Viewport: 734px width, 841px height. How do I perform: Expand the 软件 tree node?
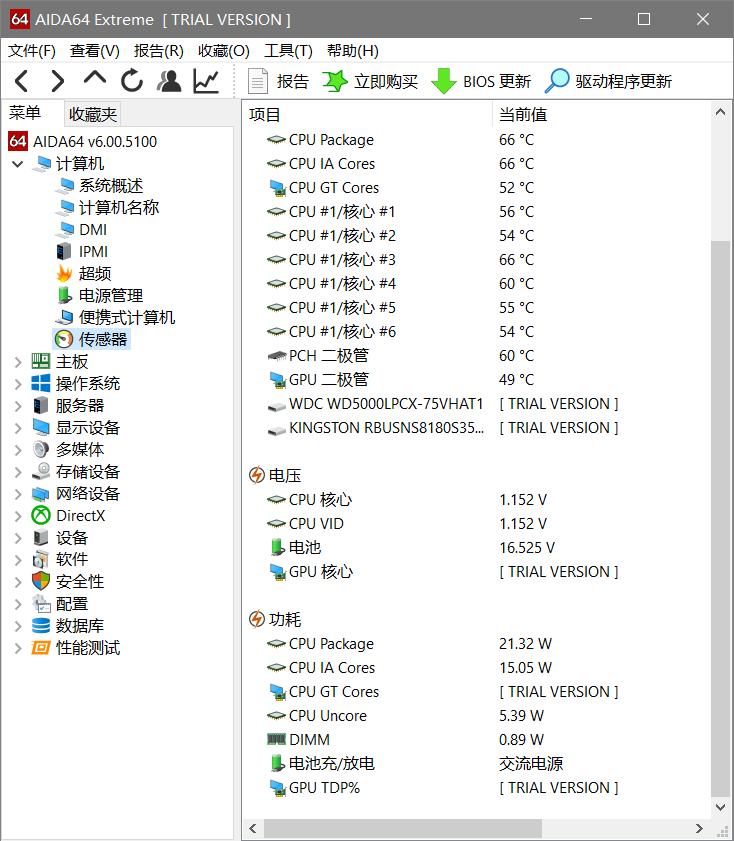18,560
